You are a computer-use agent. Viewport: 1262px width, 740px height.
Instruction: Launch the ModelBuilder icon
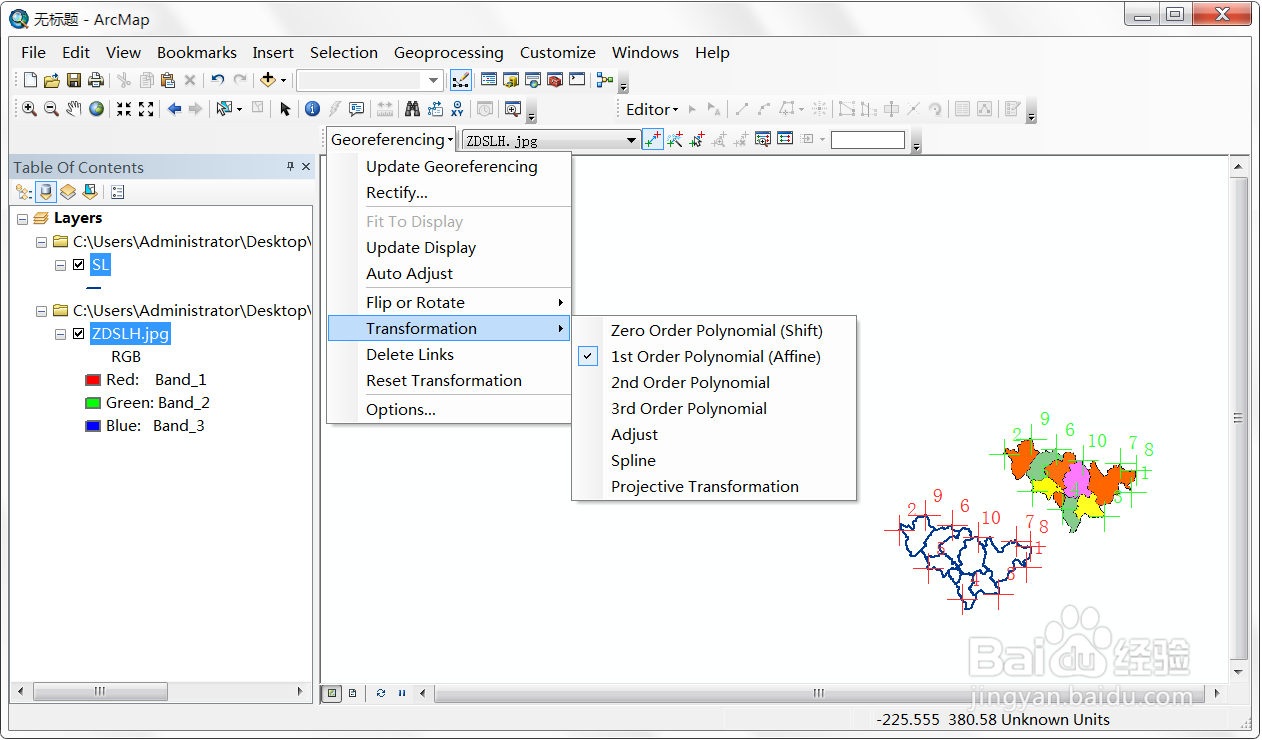tap(605, 80)
